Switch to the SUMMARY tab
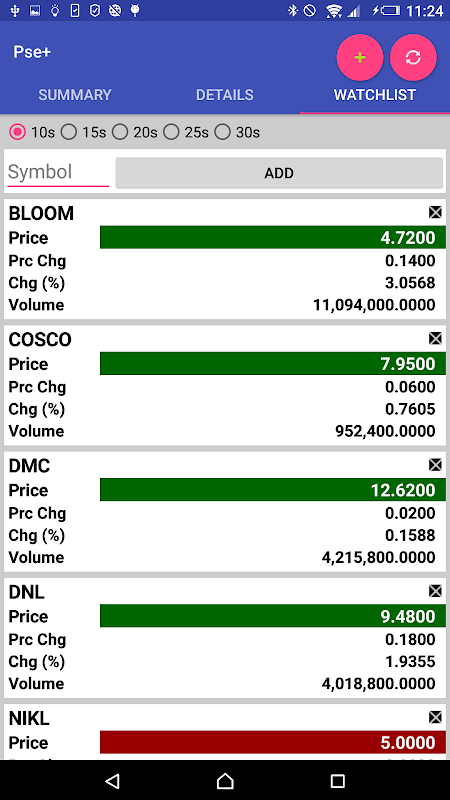450x800 pixels. 75,95
